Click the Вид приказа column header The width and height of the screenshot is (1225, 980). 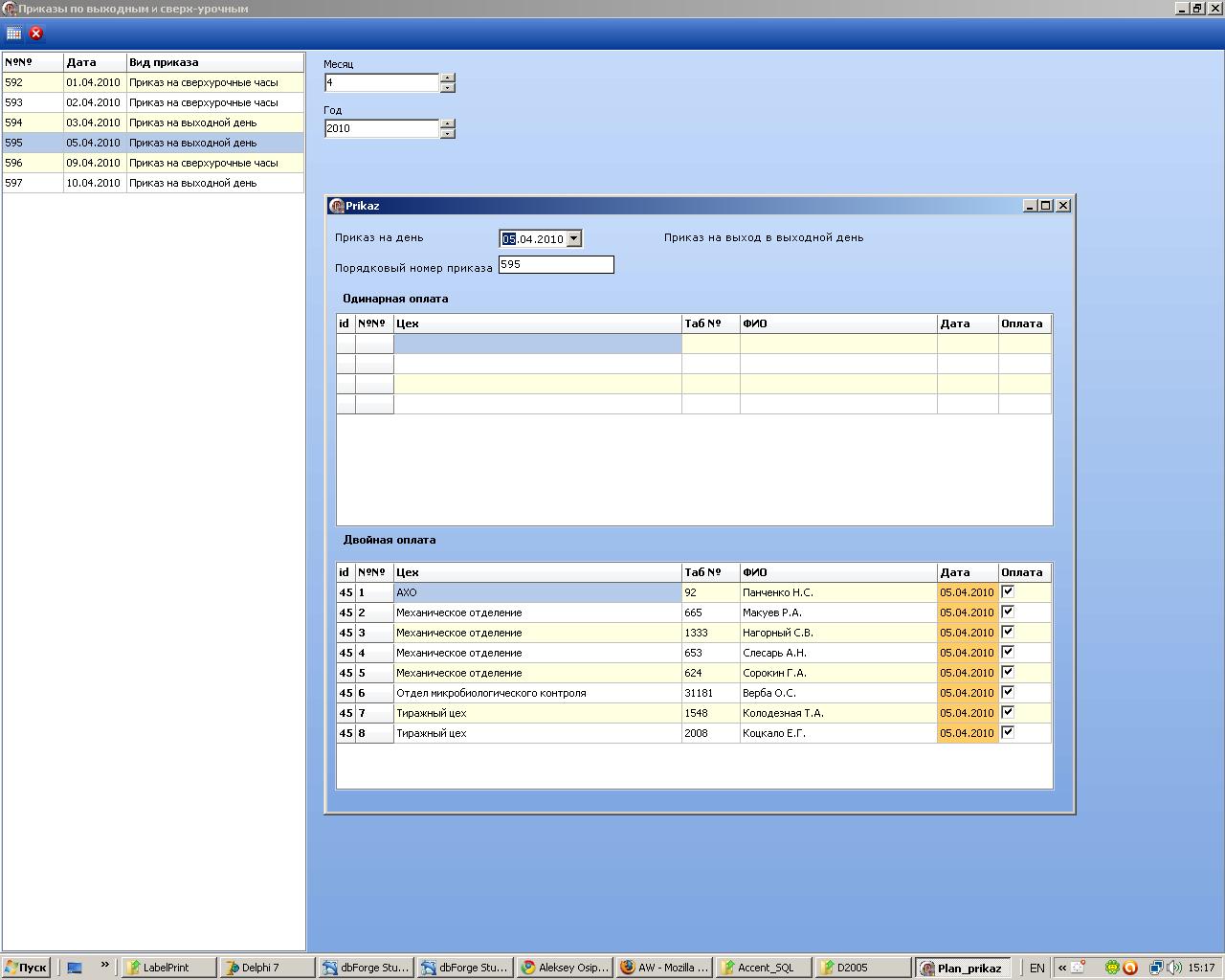(214, 62)
